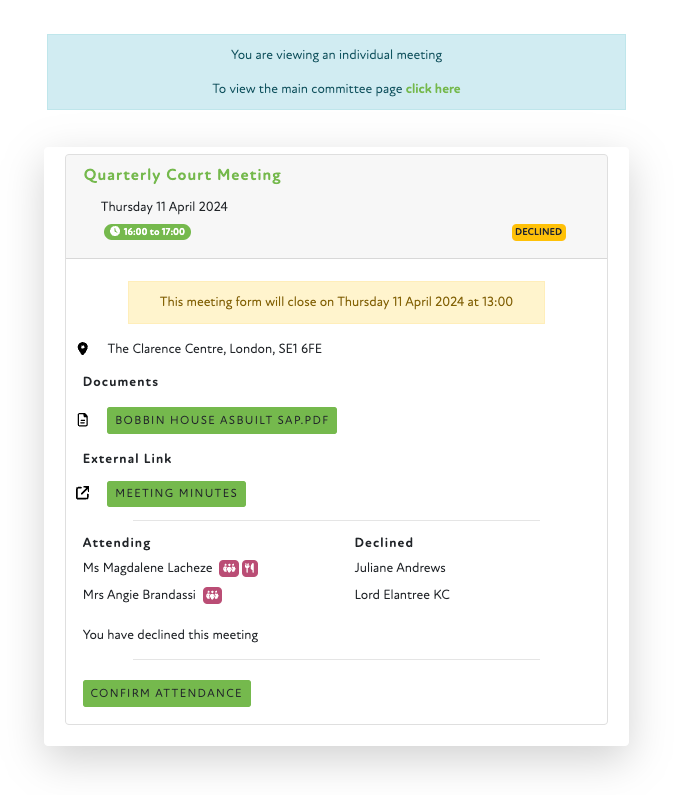Screen dimensions: 674x795
Task: Click the guests icon beside Ms Magdalene Lacheze
Action: pos(229,568)
